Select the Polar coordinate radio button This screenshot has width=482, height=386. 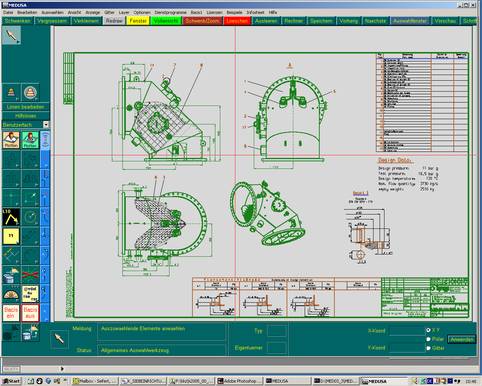click(x=428, y=339)
